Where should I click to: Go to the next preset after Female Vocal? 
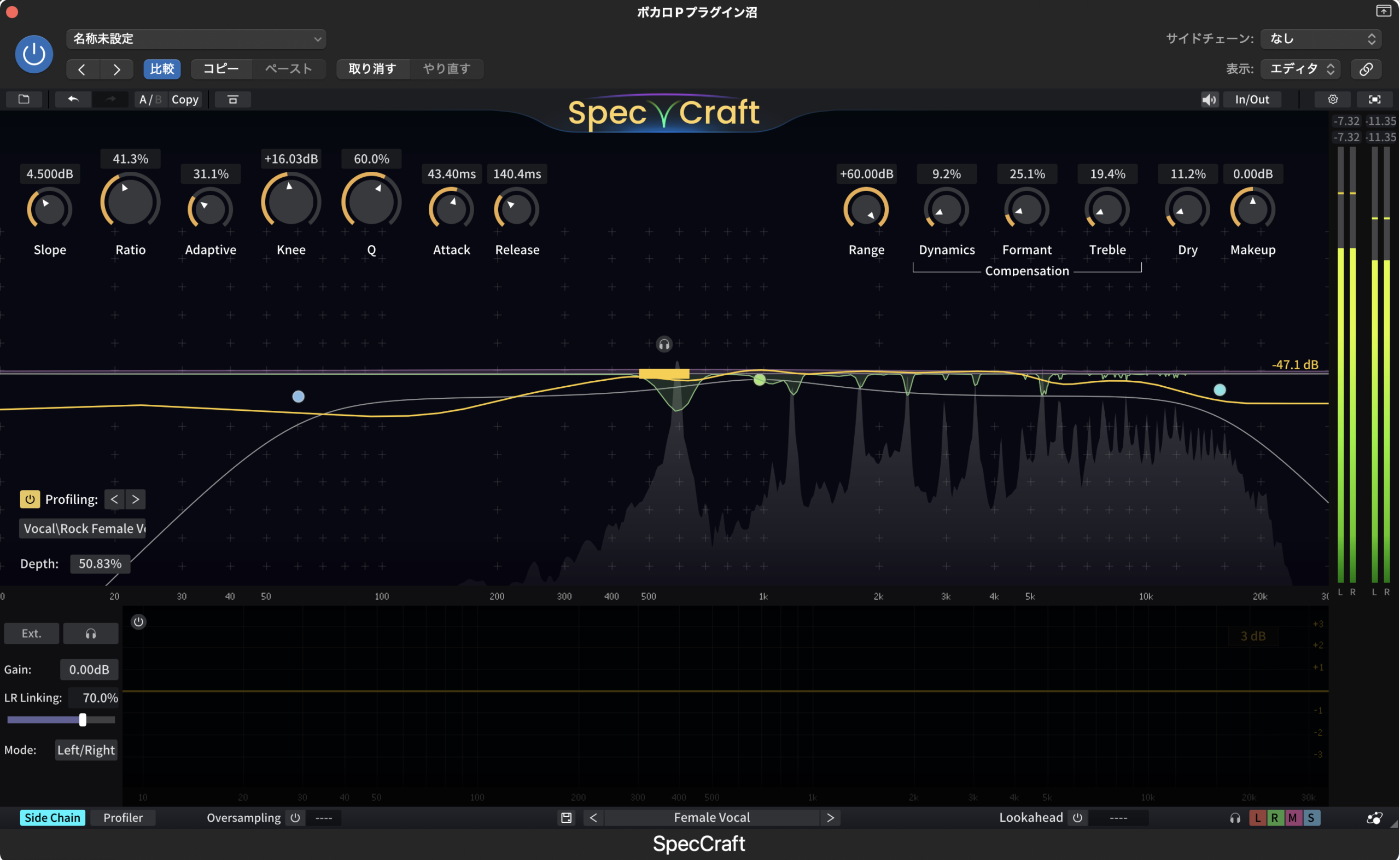click(x=831, y=818)
